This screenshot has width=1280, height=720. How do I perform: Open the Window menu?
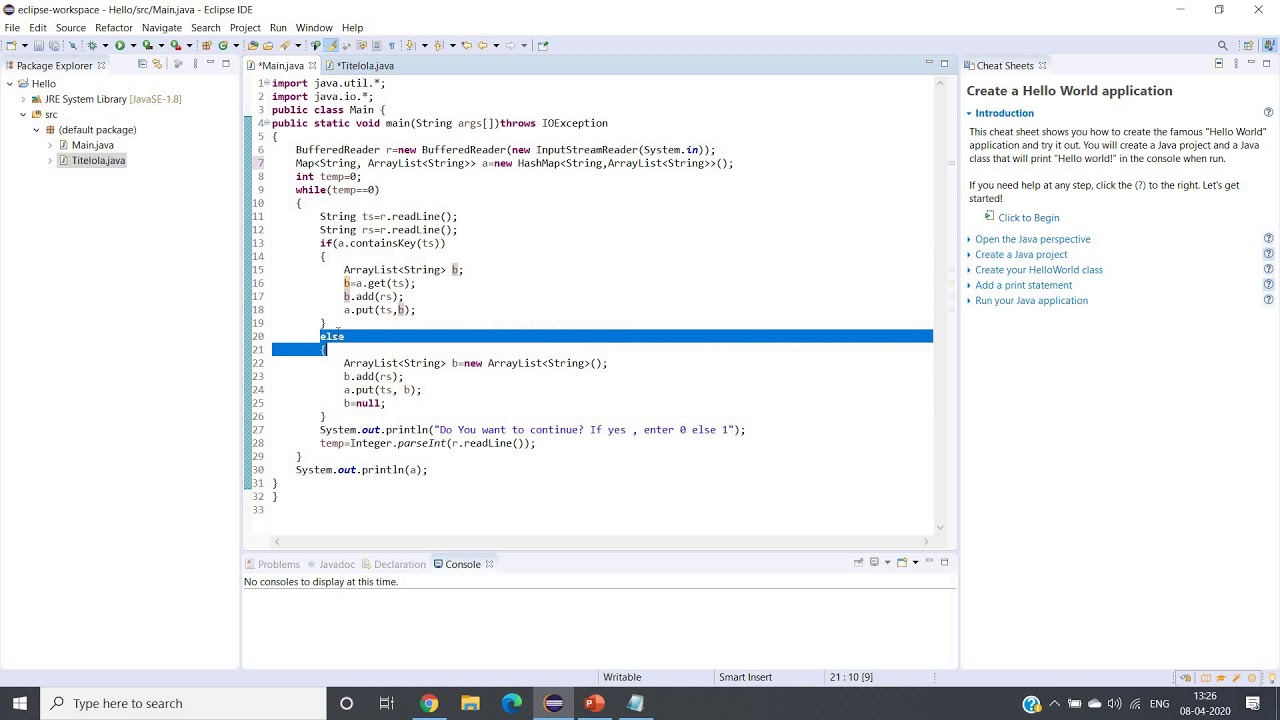point(314,27)
